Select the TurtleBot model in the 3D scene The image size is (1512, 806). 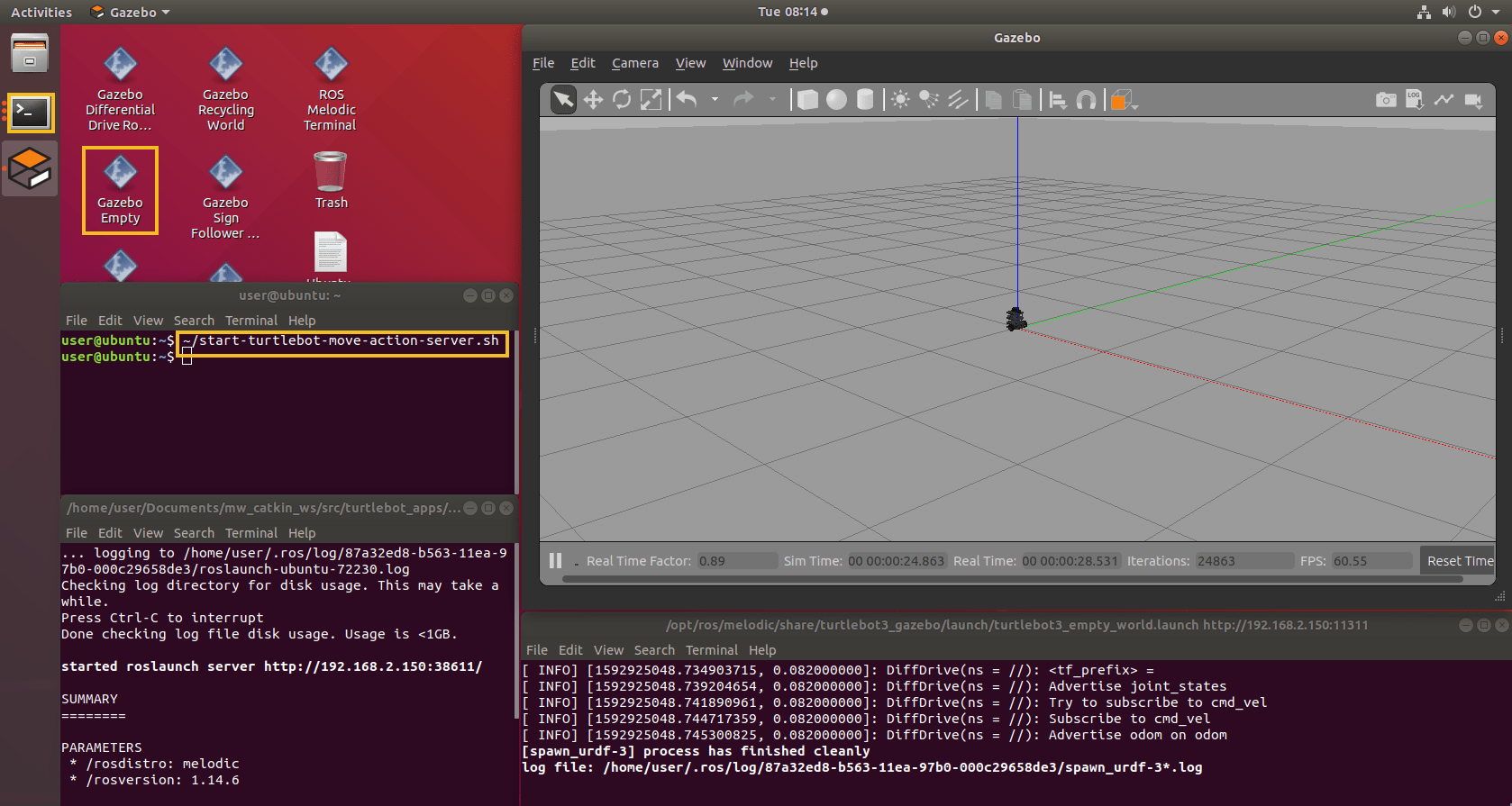tap(1016, 319)
